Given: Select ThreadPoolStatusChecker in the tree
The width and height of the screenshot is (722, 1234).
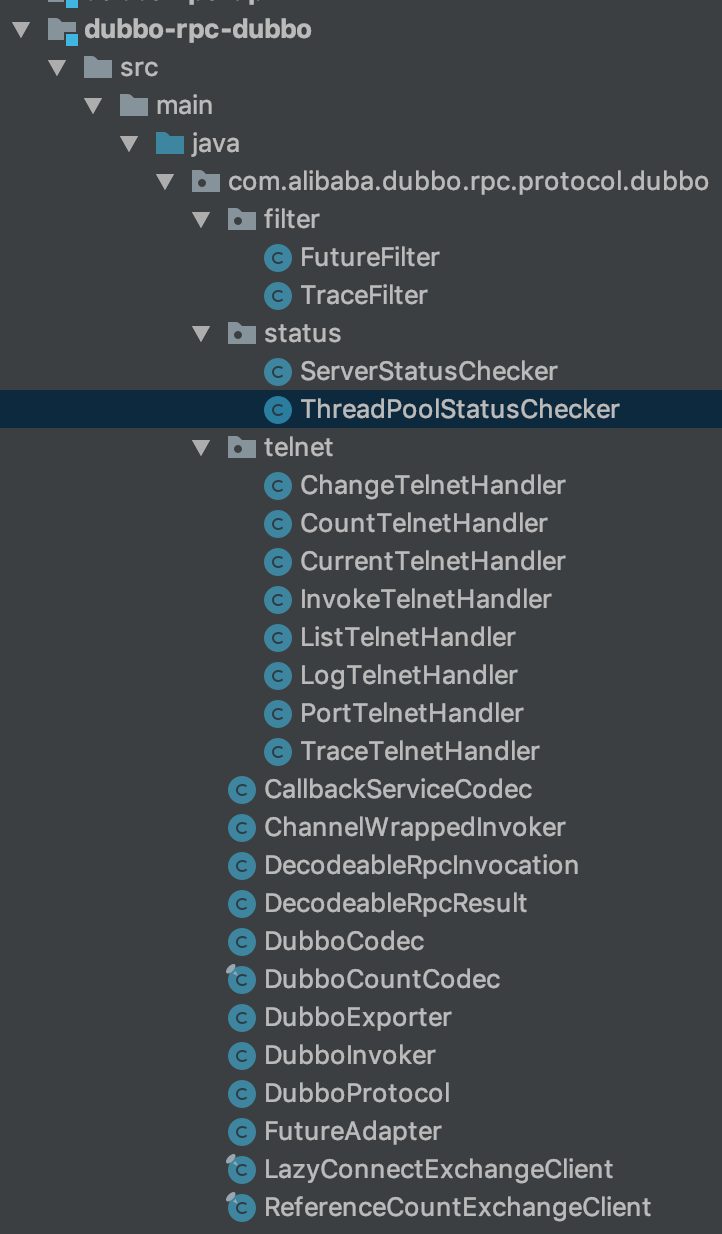Looking at the screenshot, I should tap(459, 410).
